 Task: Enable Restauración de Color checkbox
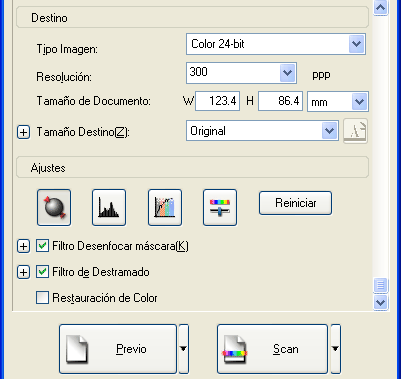42,298
